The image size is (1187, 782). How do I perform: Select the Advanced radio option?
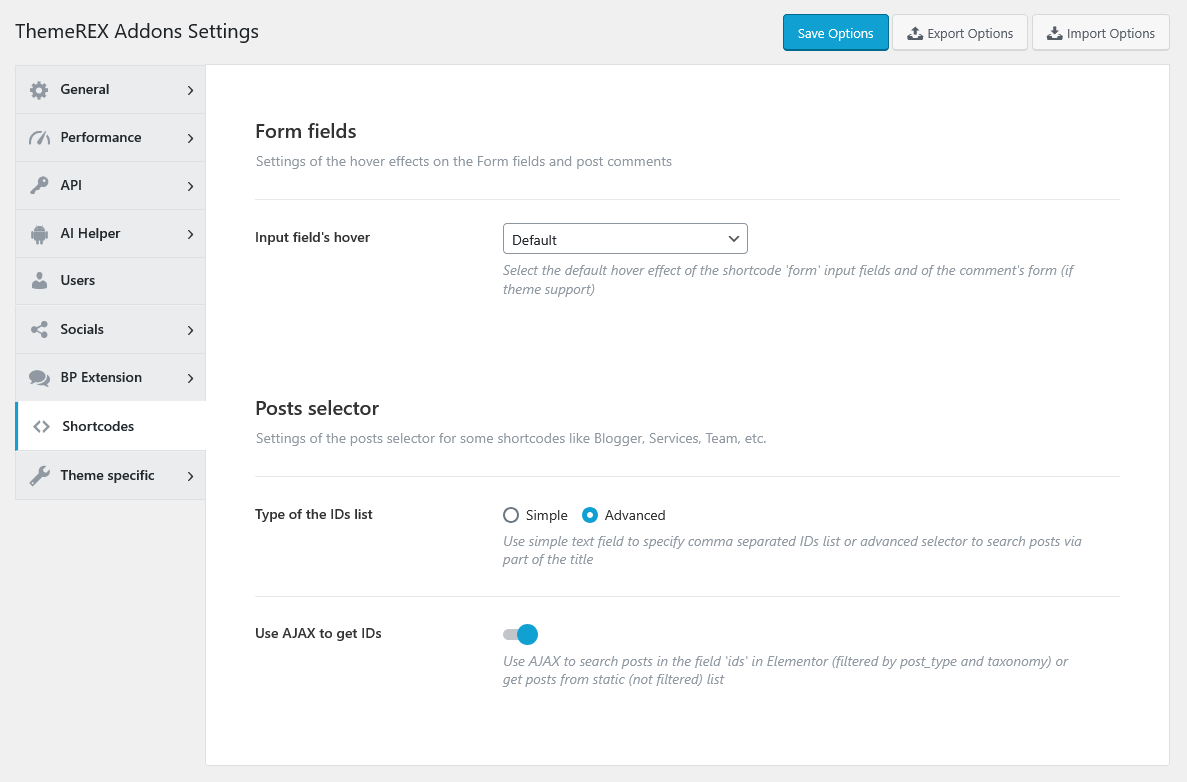click(590, 516)
